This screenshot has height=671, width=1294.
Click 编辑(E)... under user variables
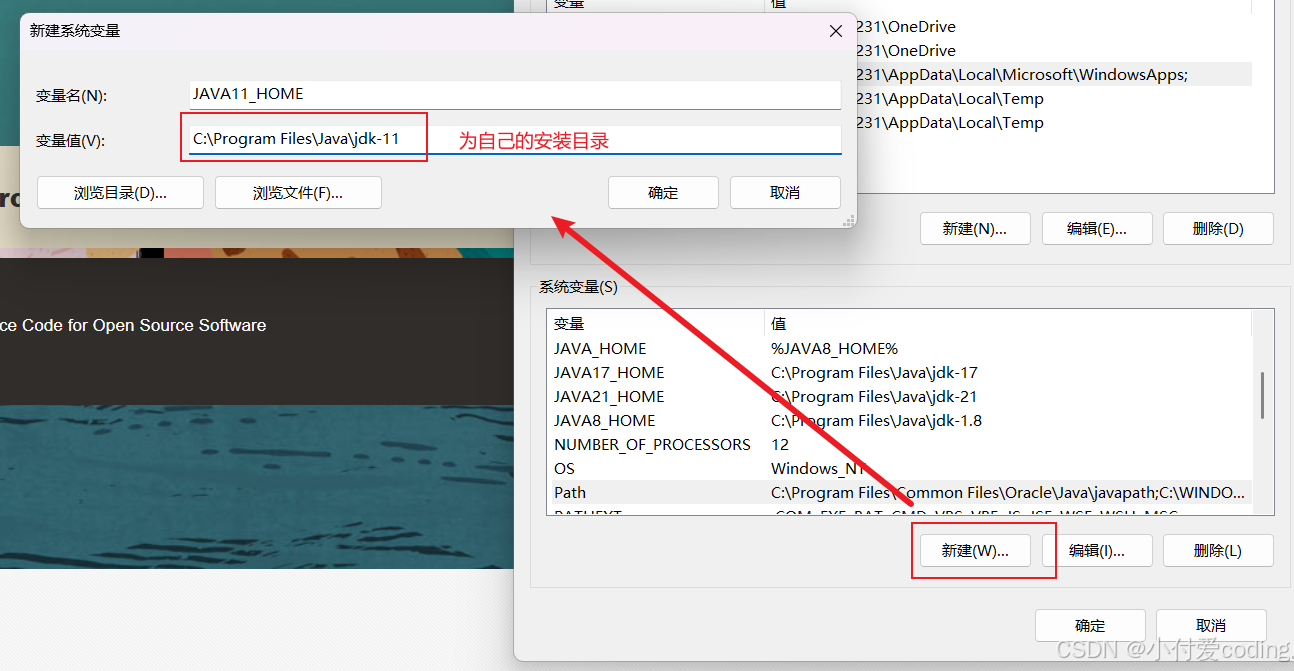pyautogui.click(x=1097, y=228)
